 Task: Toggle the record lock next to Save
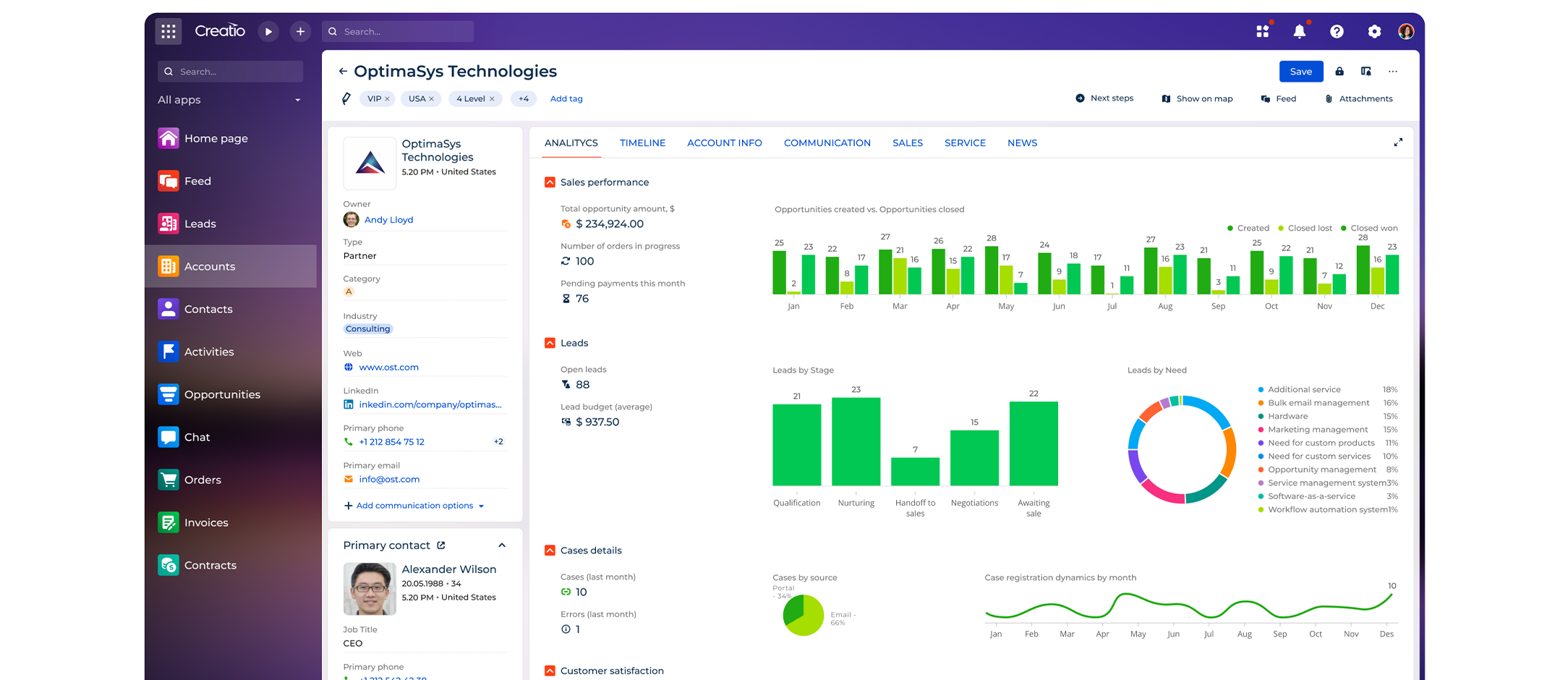click(x=1339, y=71)
